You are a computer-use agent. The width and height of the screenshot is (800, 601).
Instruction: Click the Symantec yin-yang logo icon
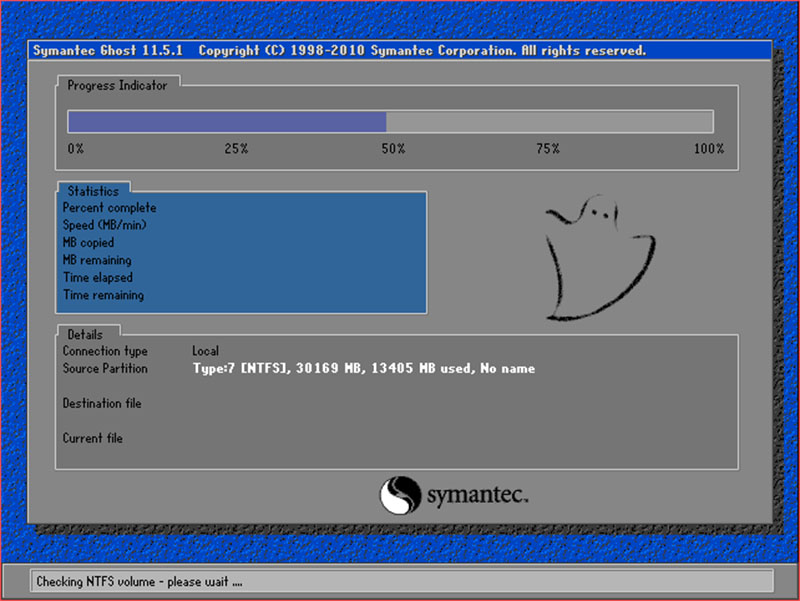tap(400, 495)
